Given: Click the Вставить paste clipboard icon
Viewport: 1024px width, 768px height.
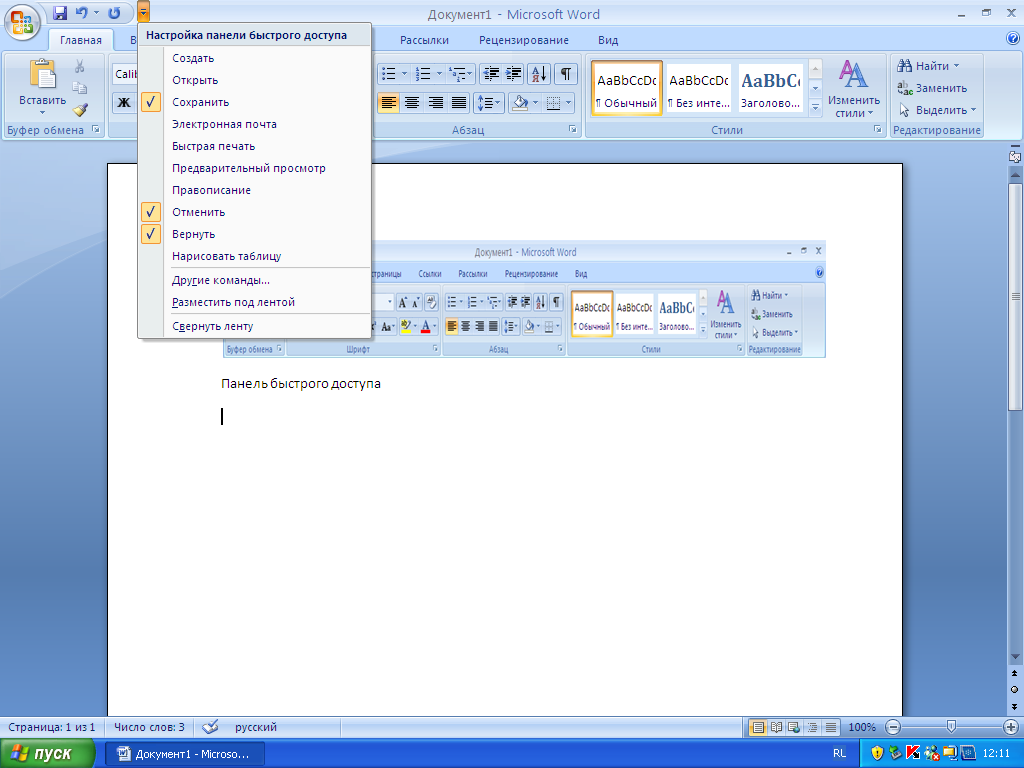Looking at the screenshot, I should click(x=42, y=74).
